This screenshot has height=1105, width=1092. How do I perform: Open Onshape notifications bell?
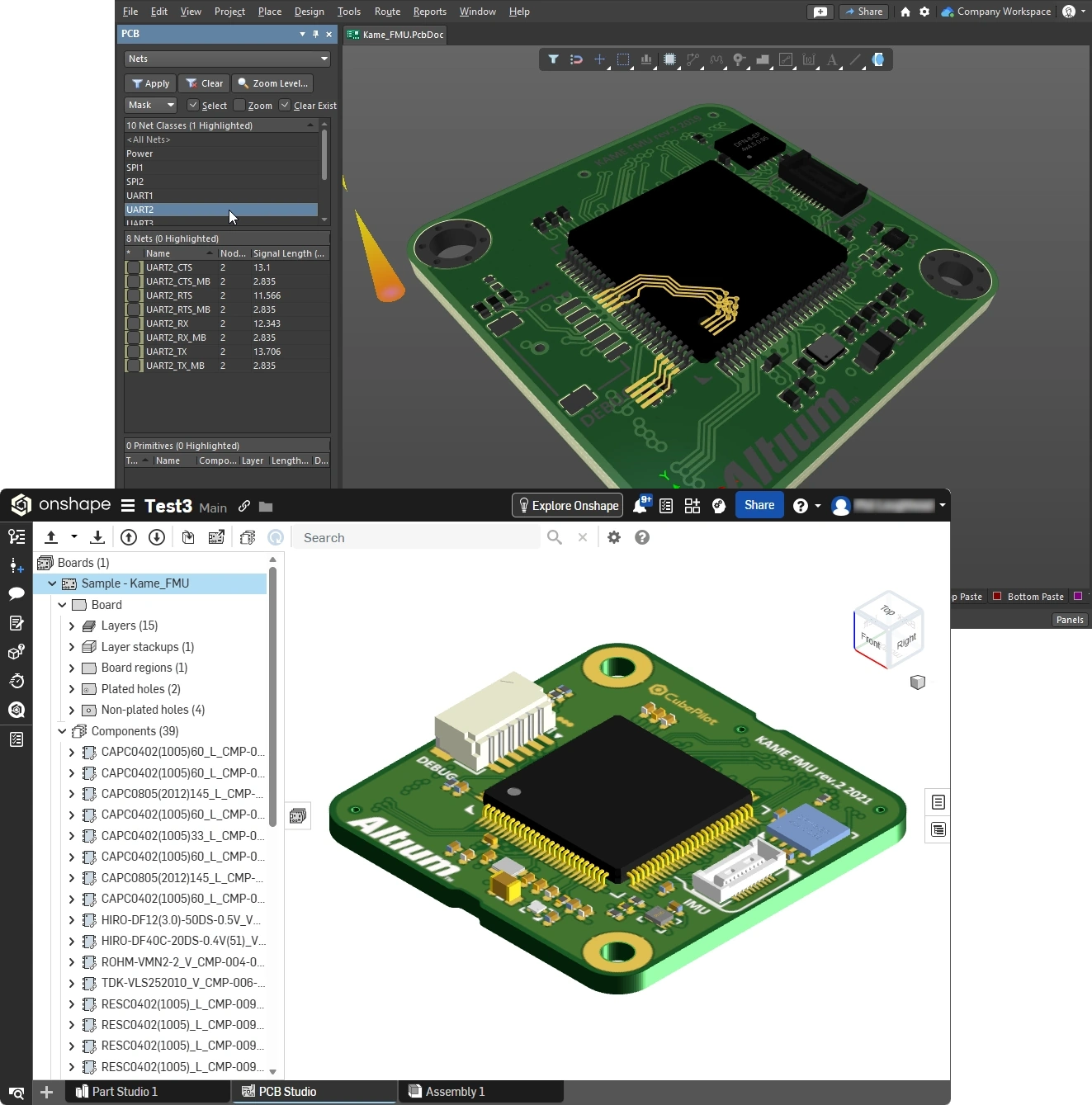click(641, 506)
